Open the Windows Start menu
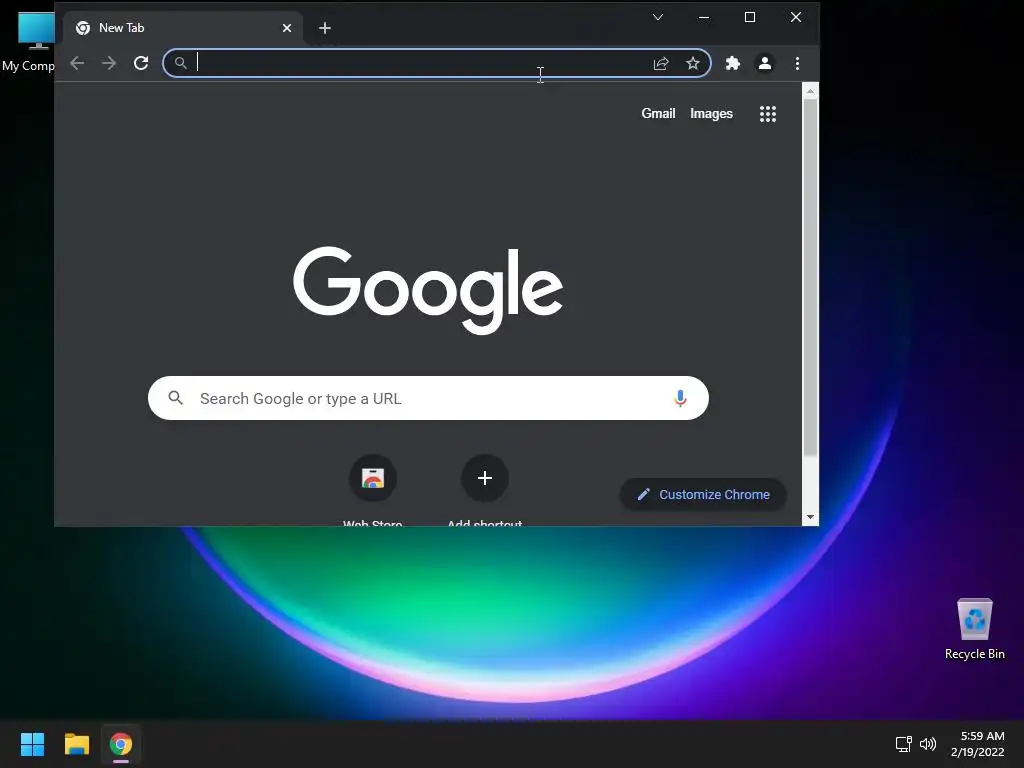 pyautogui.click(x=32, y=744)
